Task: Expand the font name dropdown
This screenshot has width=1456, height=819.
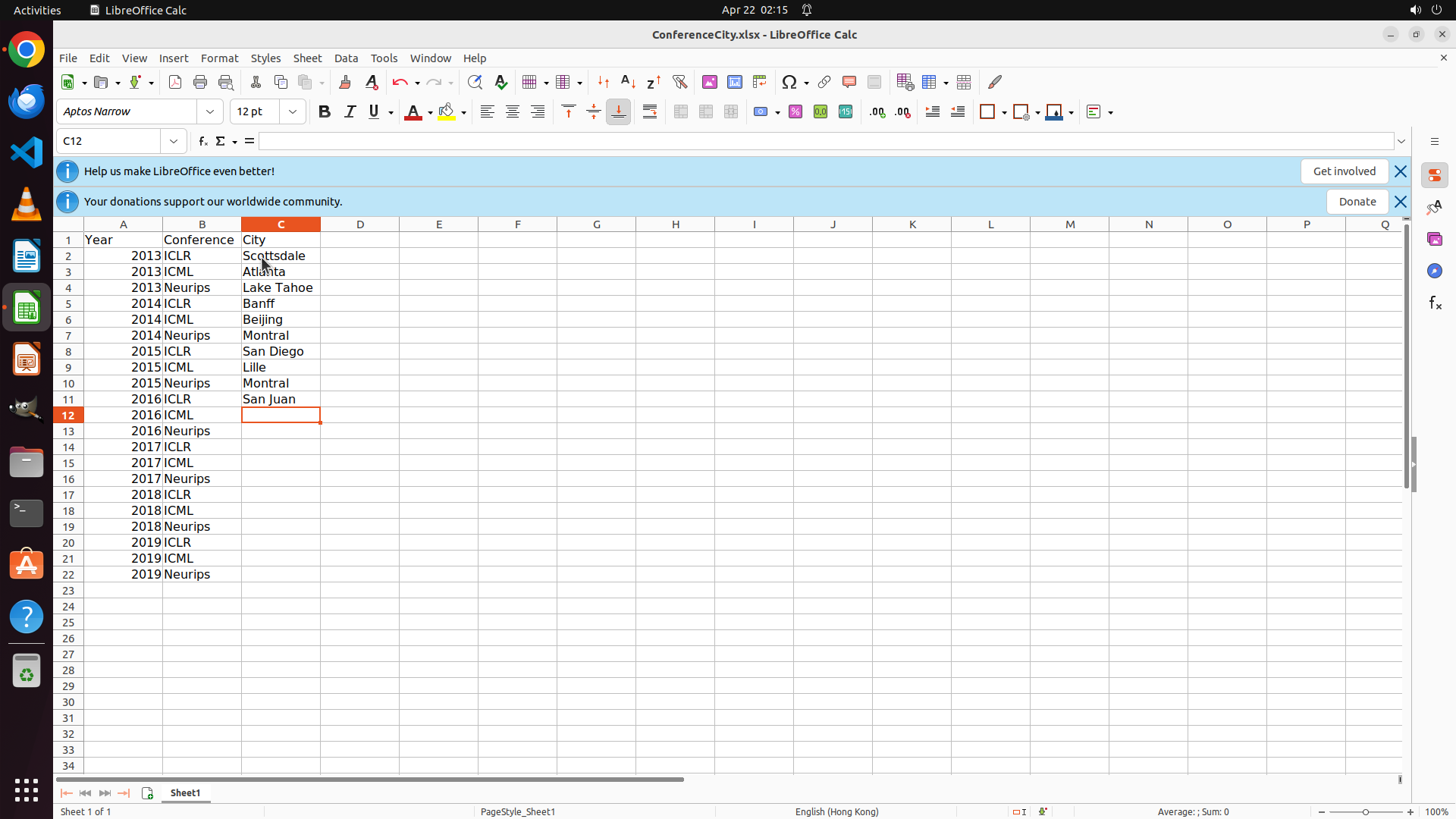Action: point(210,111)
